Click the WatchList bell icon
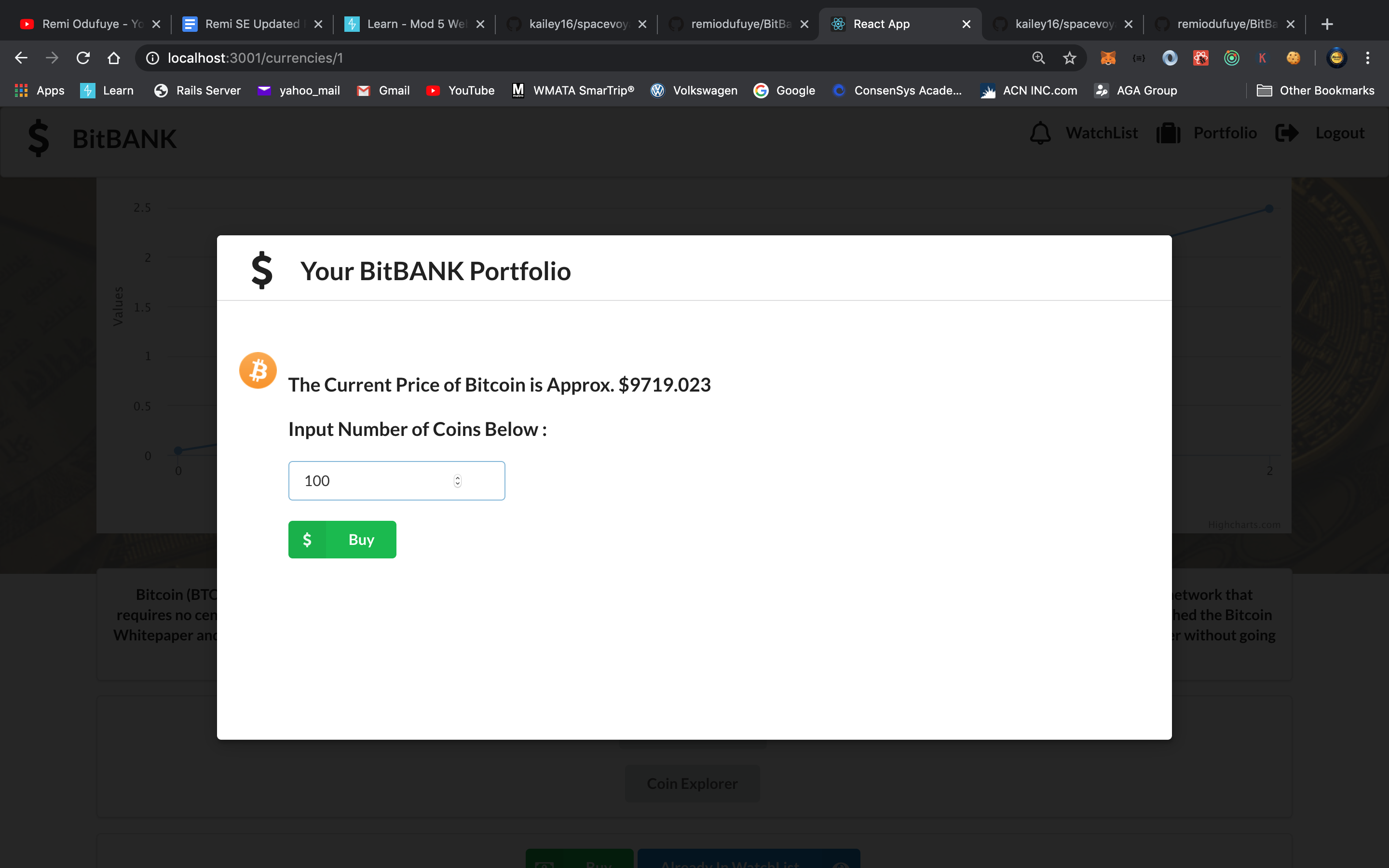Screen dimensions: 1389x868 point(1040,133)
